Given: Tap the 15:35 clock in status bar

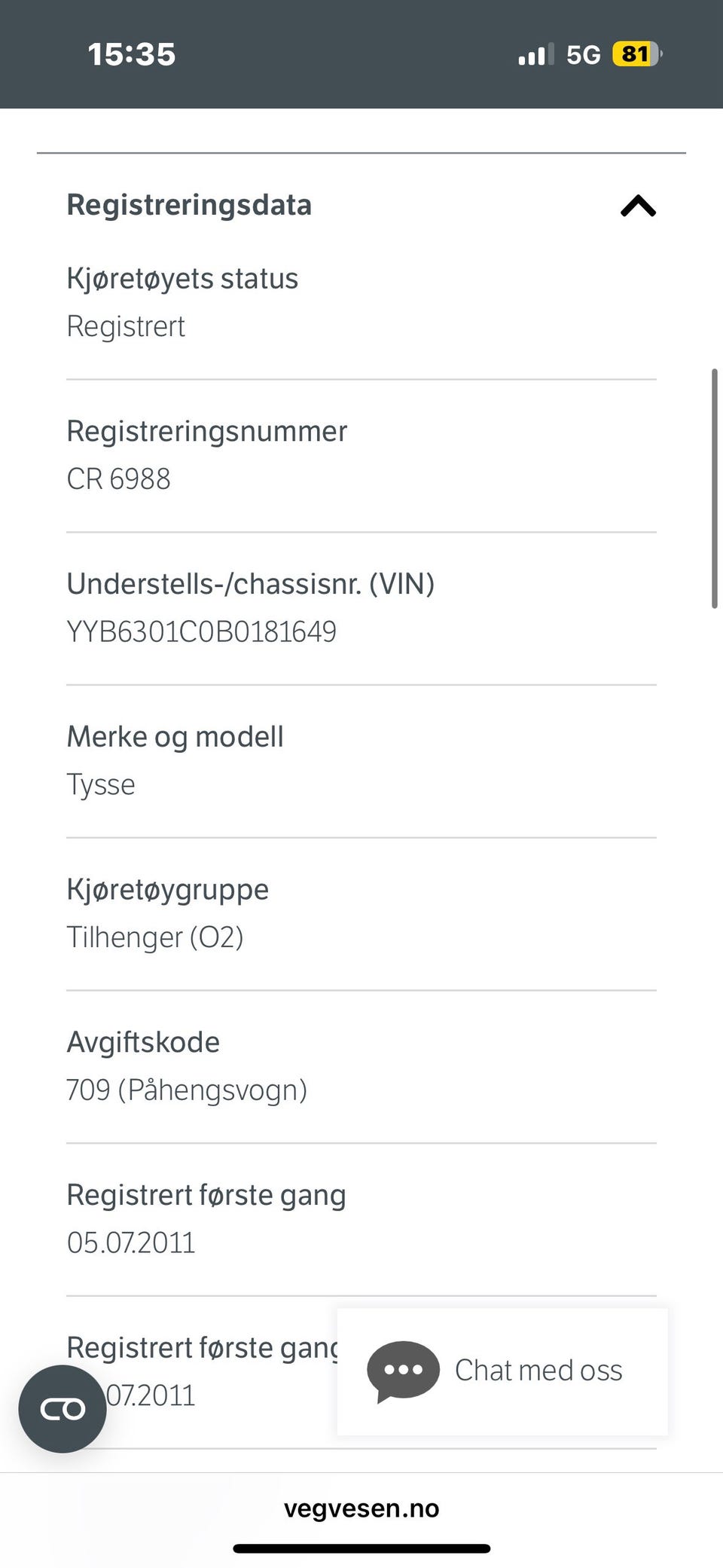Looking at the screenshot, I should pyautogui.click(x=132, y=54).
